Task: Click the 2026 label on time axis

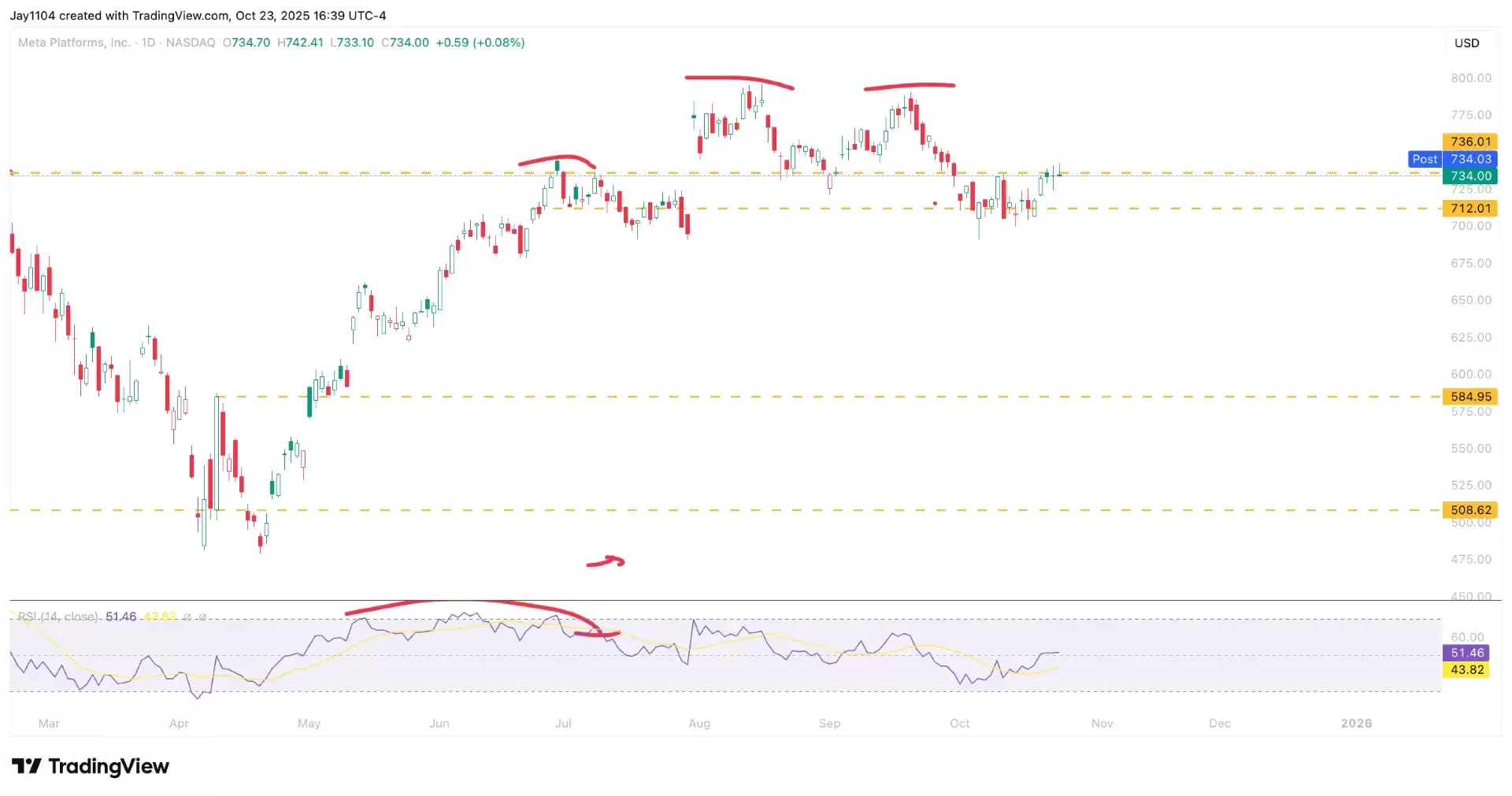Action: (1356, 723)
